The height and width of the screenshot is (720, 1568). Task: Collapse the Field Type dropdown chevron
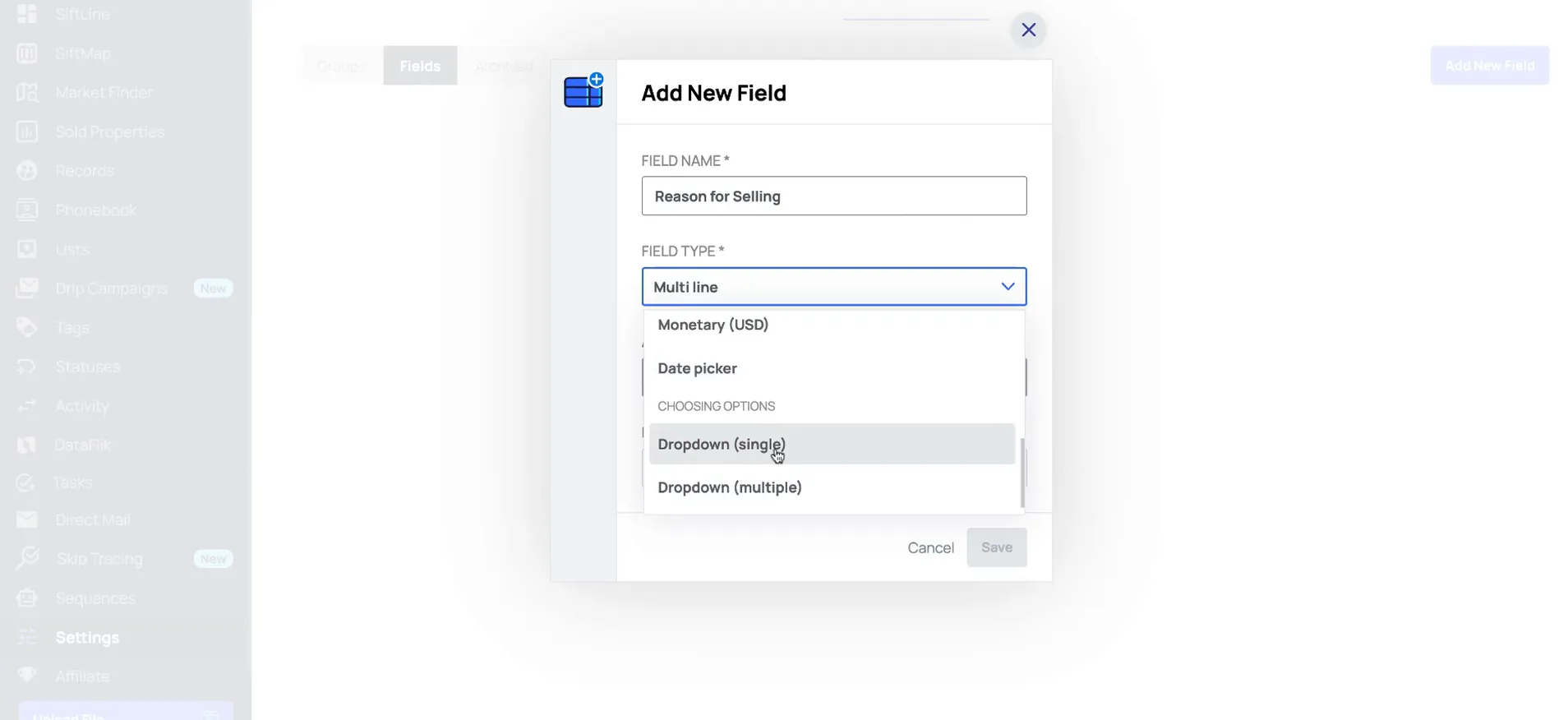click(x=1008, y=286)
